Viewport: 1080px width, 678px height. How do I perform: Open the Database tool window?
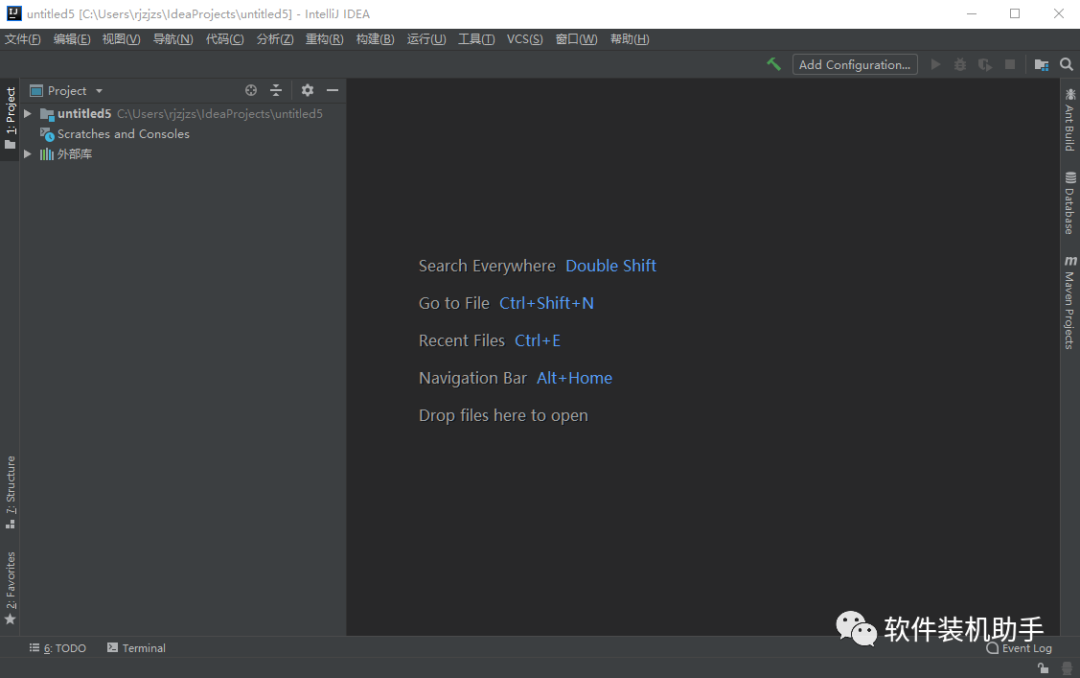tap(1070, 203)
